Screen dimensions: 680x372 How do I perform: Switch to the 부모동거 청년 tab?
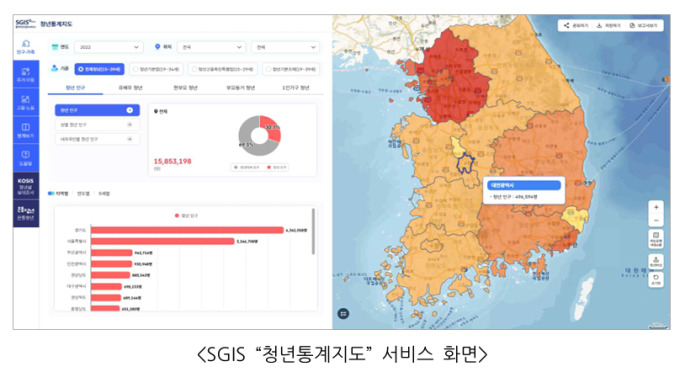[x=240, y=88]
